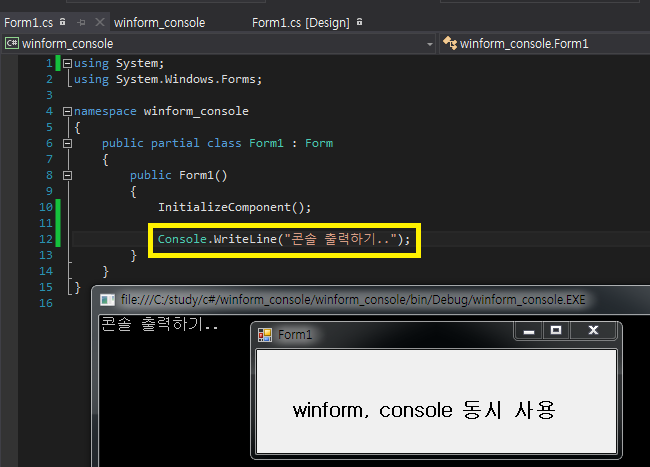The height and width of the screenshot is (467, 650).
Task: Click the console output text '콘솔 출력하기..'
Action: tap(160, 324)
